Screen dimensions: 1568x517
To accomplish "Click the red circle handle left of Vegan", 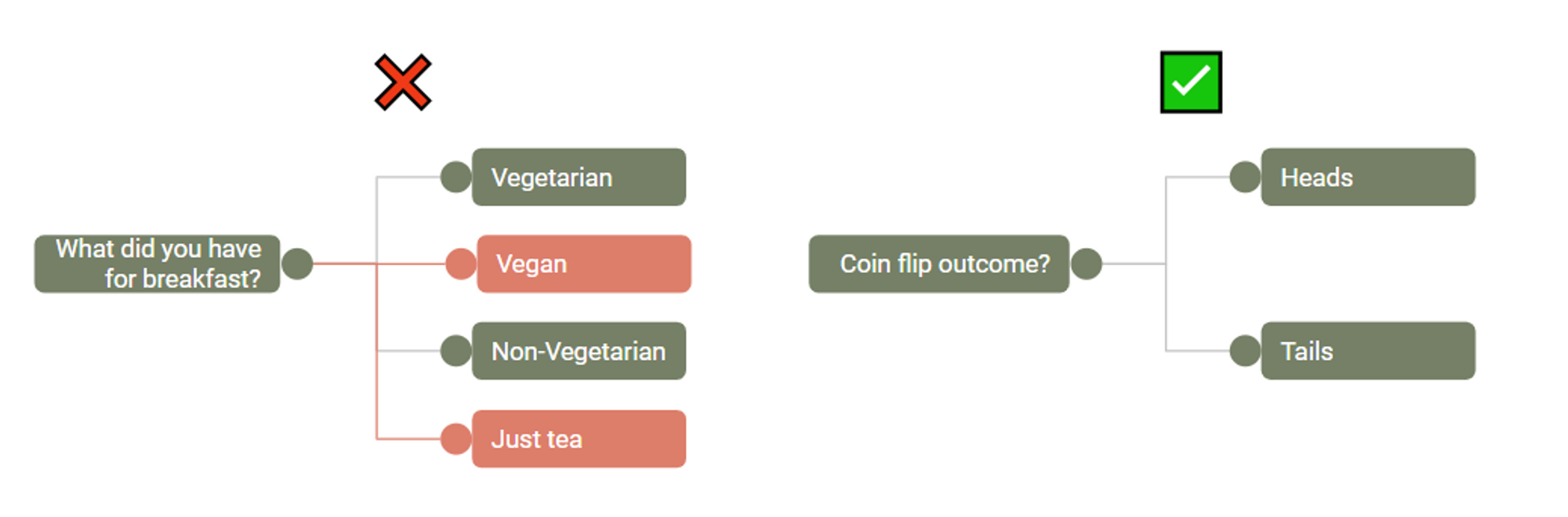I will [461, 264].
